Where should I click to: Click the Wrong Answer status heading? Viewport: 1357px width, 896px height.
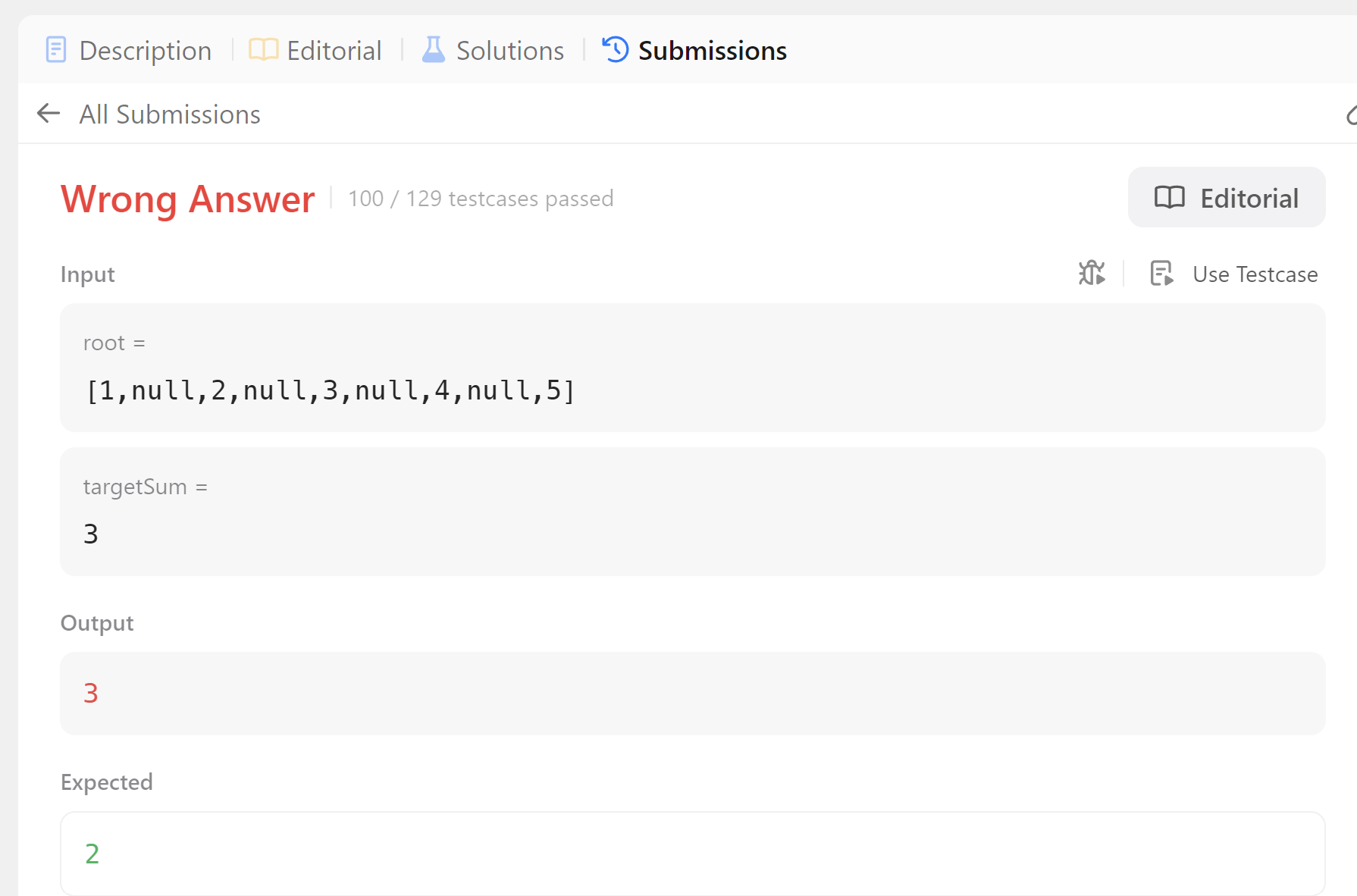pos(187,199)
